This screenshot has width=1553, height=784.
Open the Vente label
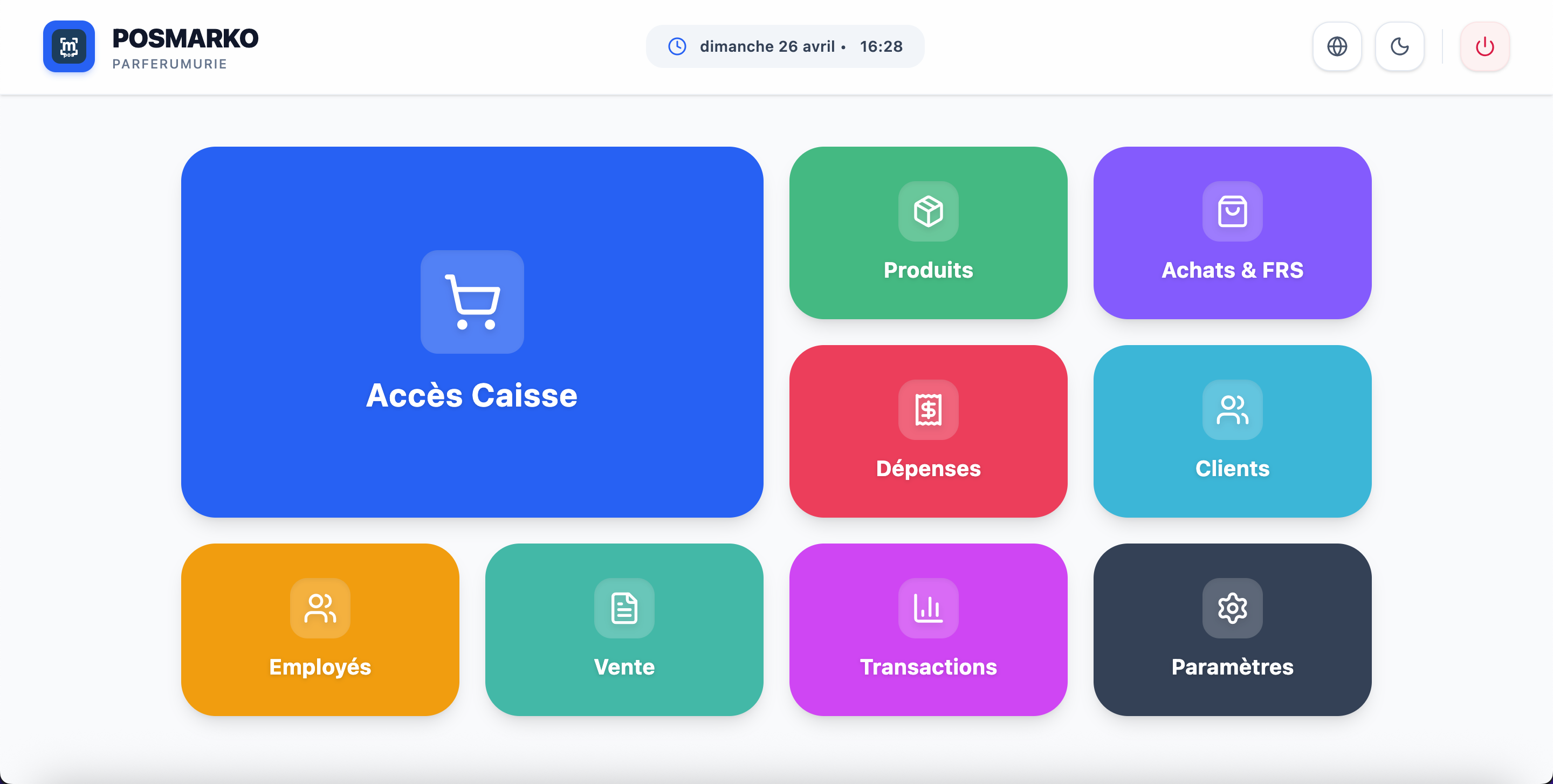pos(624,666)
